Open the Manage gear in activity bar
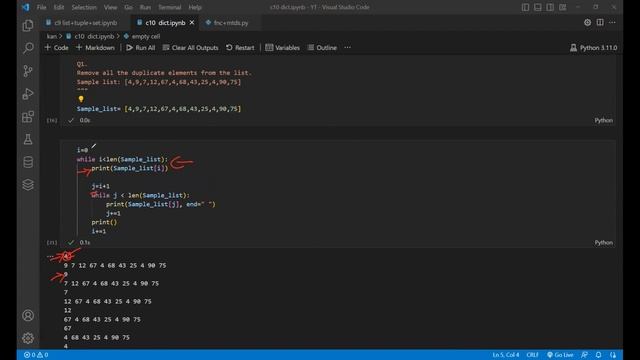 [28, 338]
